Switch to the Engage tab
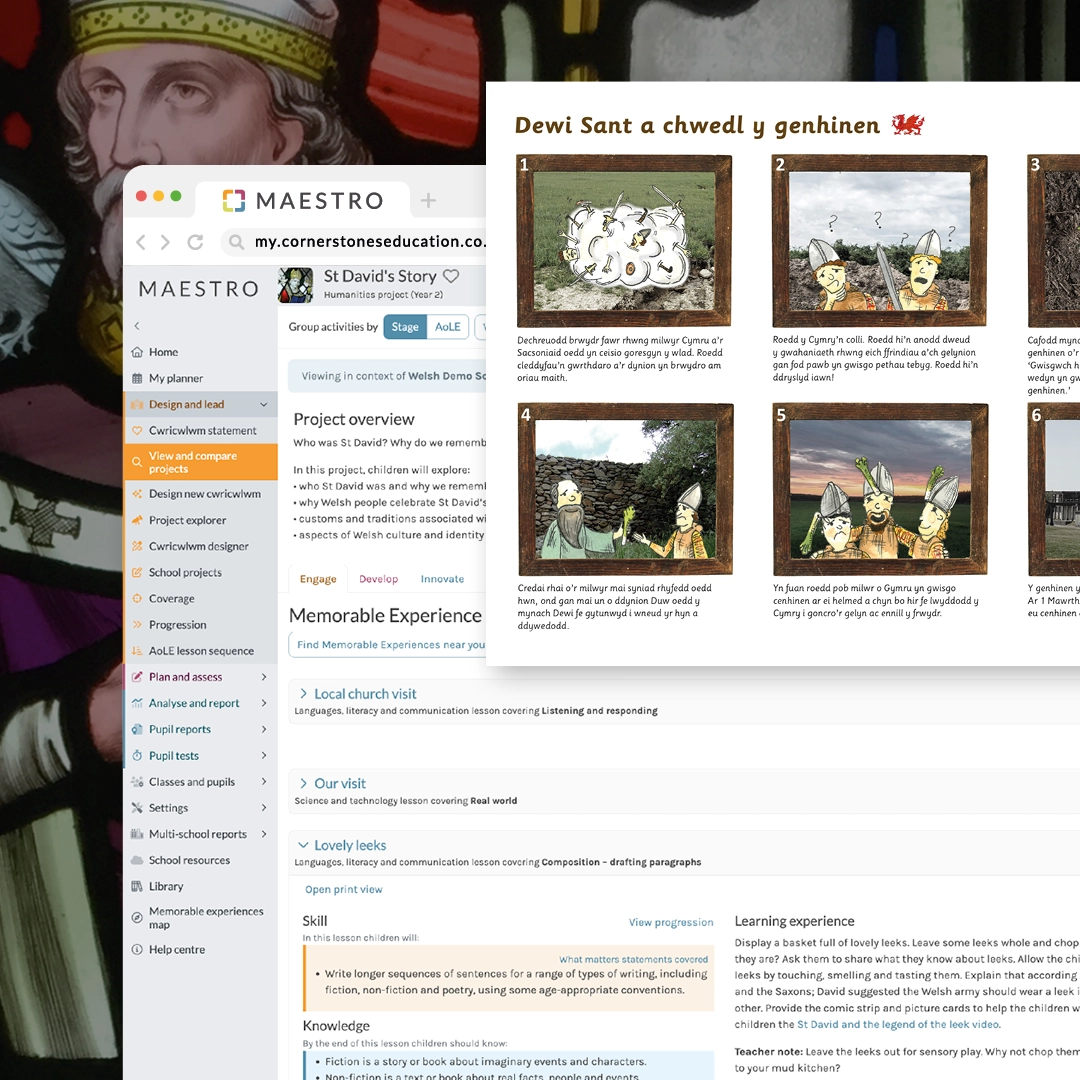Image resolution: width=1080 pixels, height=1080 pixels. [x=318, y=579]
